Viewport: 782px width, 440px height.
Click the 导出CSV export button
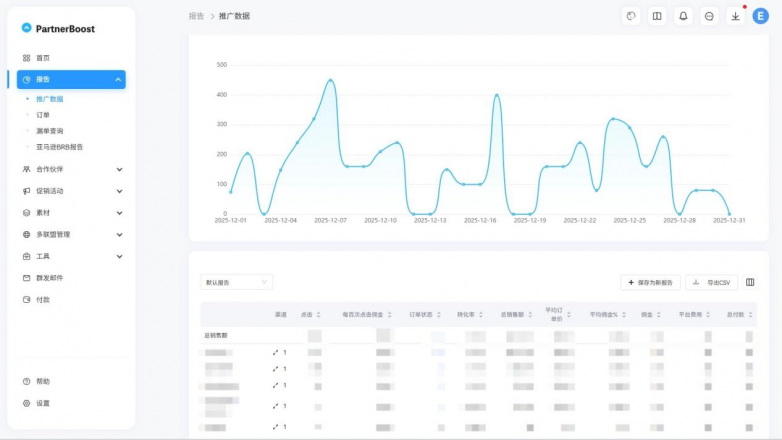[x=711, y=283]
